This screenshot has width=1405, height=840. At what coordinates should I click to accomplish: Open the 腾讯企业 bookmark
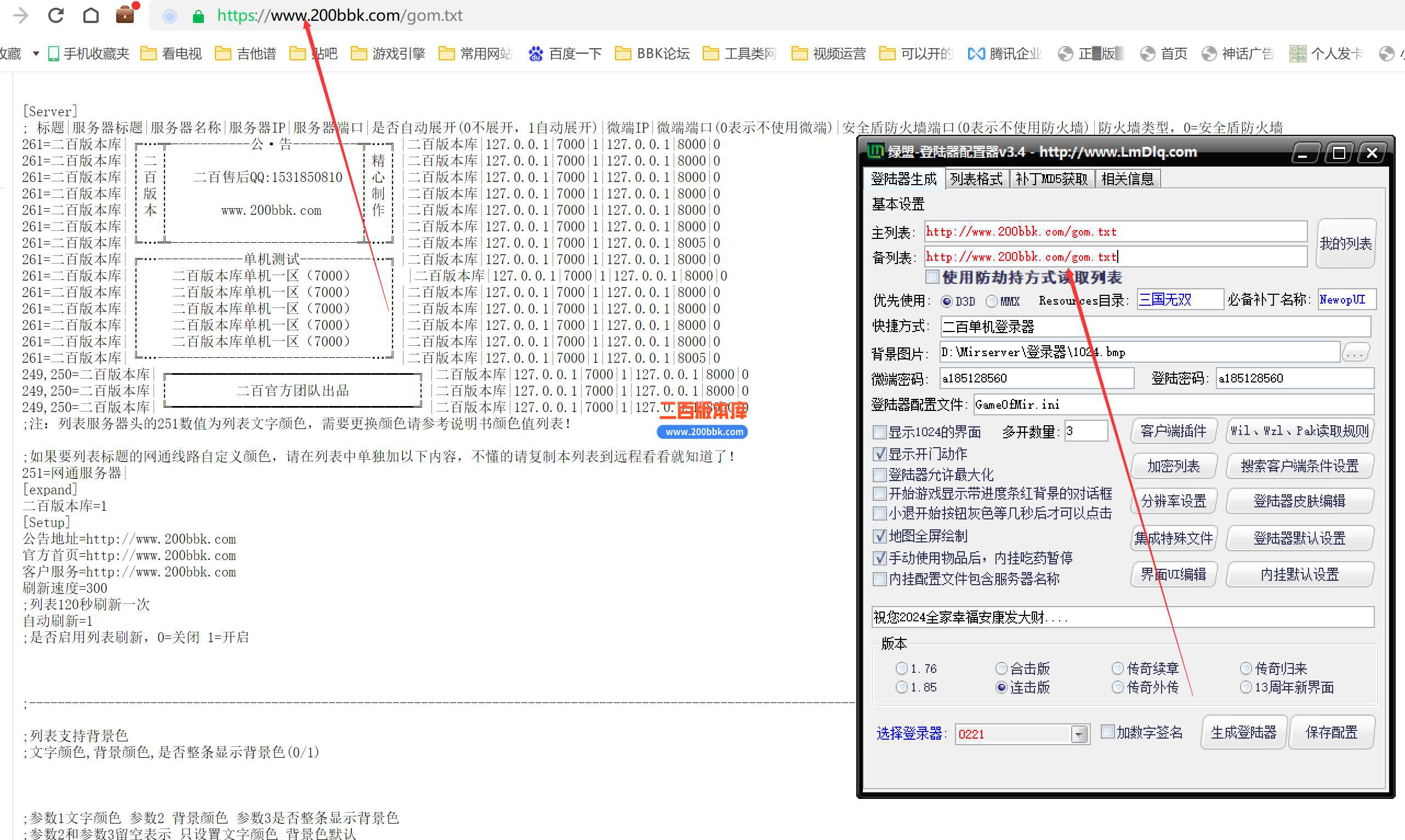[1005, 54]
